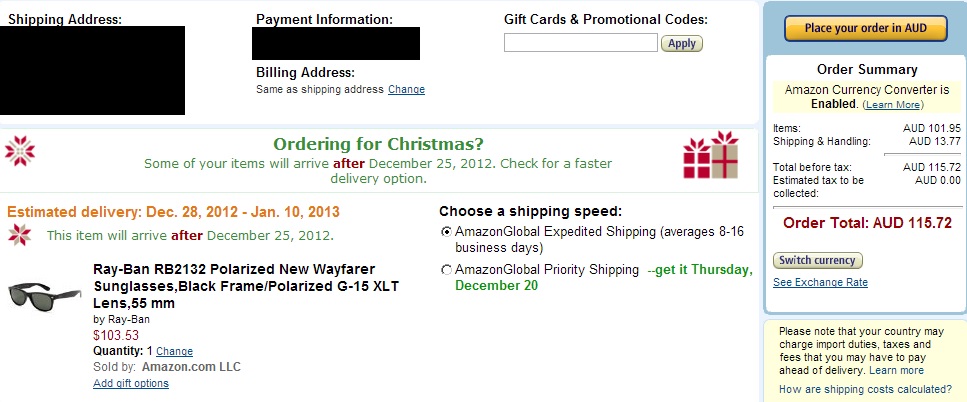The height and width of the screenshot is (402, 967).
Task: Click the Order Total AUD 115.72 text
Action: coord(867,223)
